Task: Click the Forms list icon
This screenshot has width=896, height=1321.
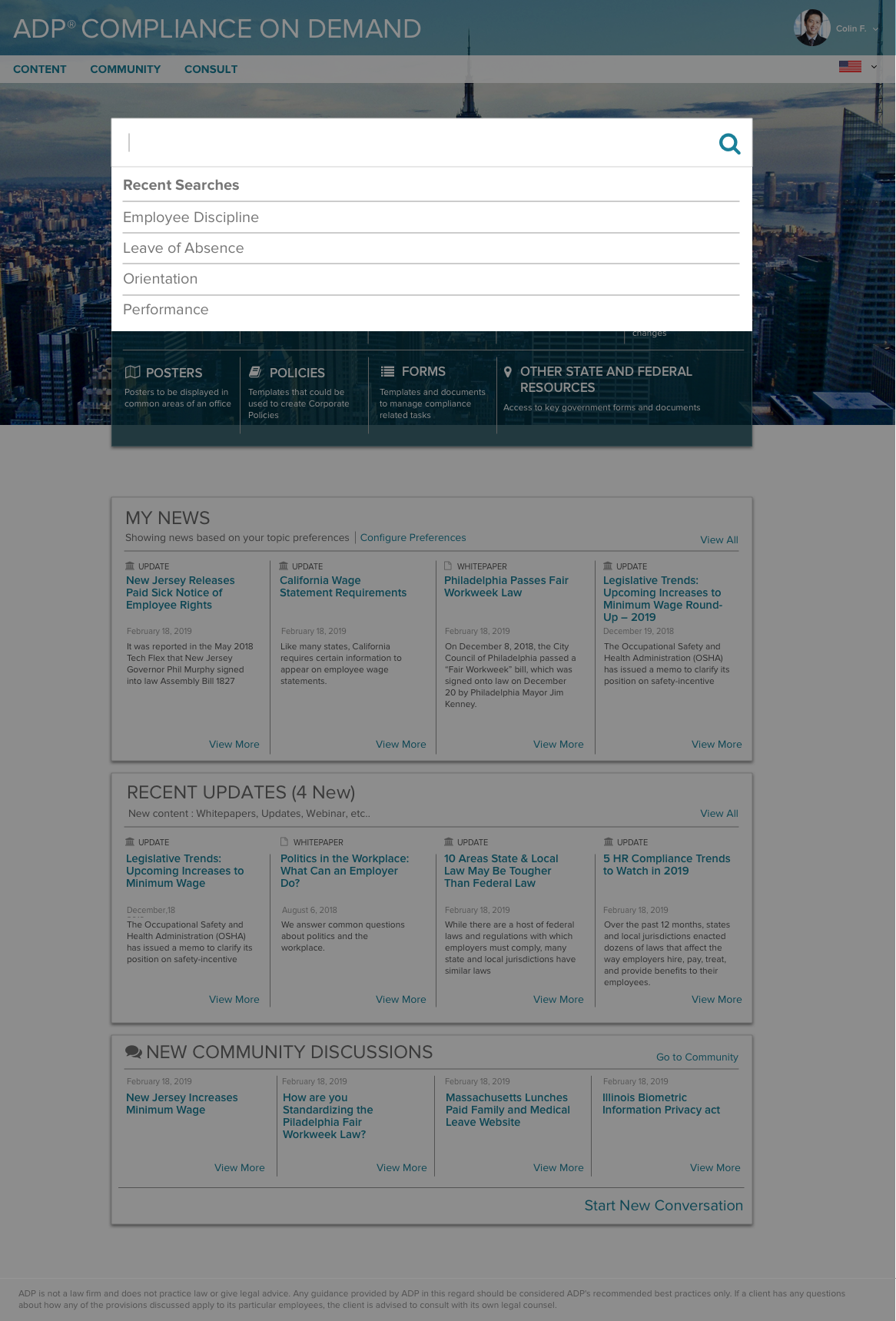Action: click(387, 371)
